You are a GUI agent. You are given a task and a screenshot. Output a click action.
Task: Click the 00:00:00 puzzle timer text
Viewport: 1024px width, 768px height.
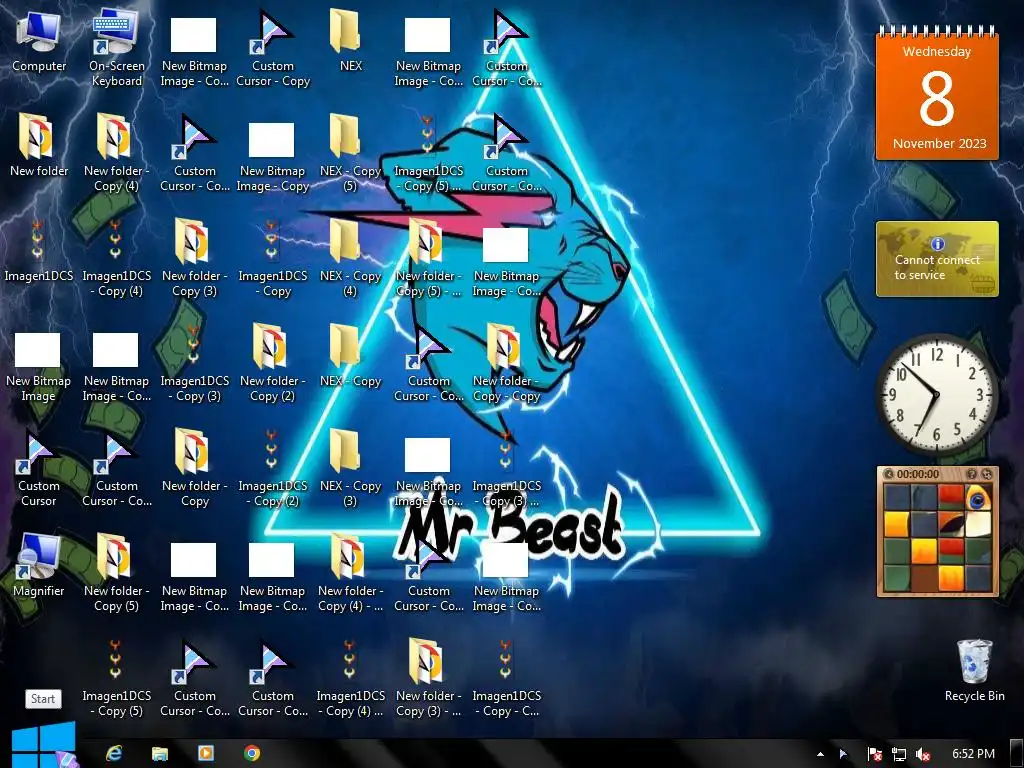(x=918, y=474)
